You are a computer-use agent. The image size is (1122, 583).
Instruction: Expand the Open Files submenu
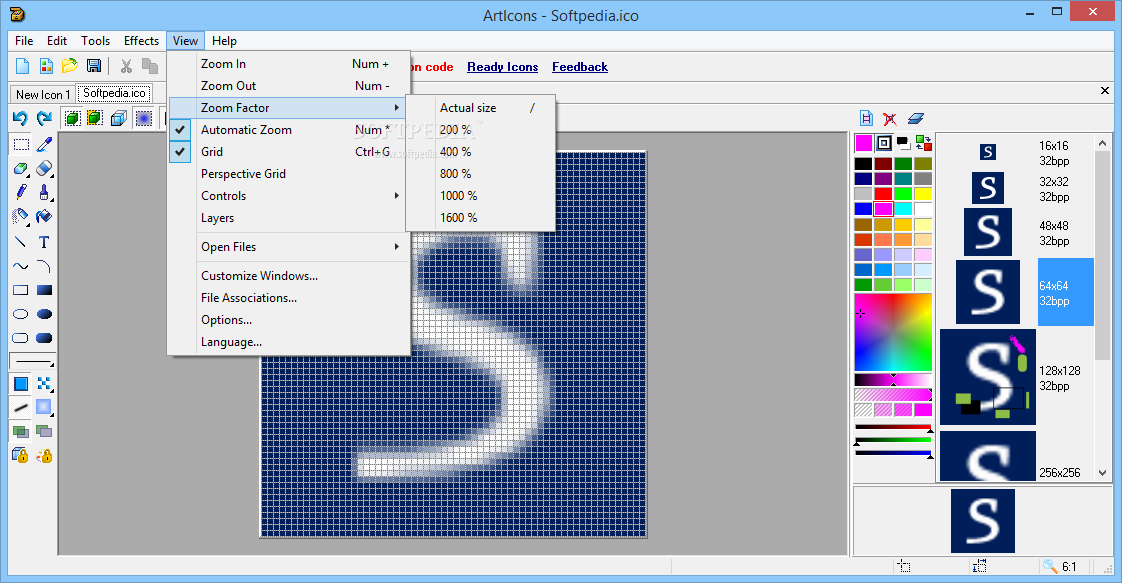tap(289, 247)
